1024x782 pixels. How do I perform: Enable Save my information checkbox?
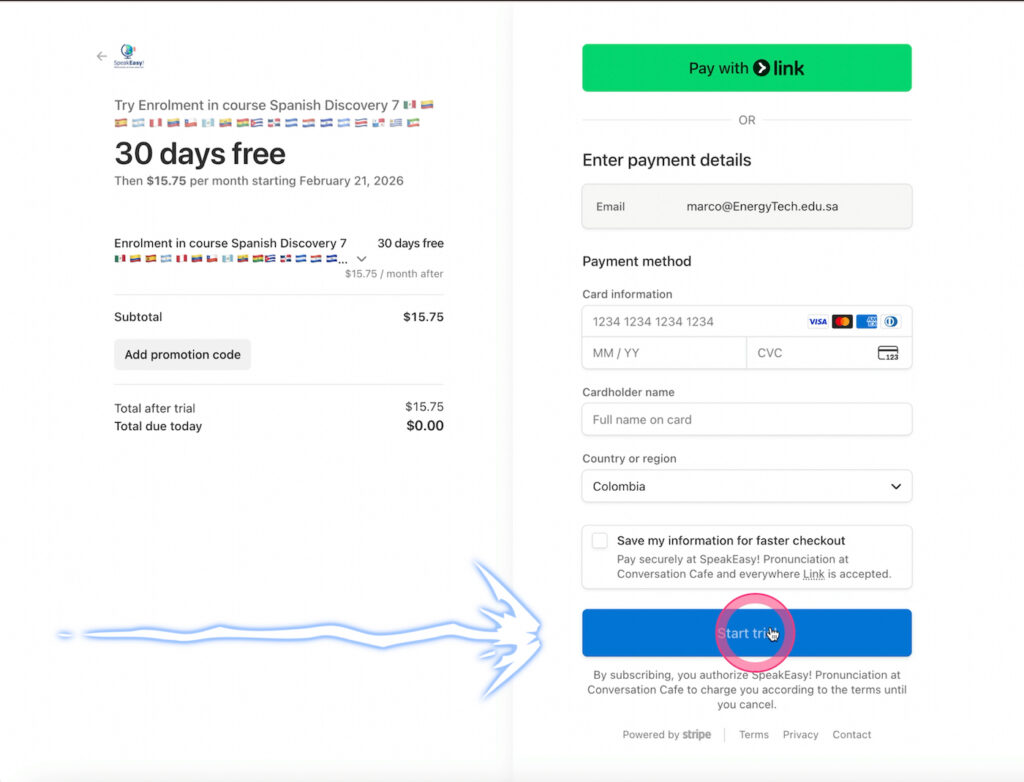point(600,541)
